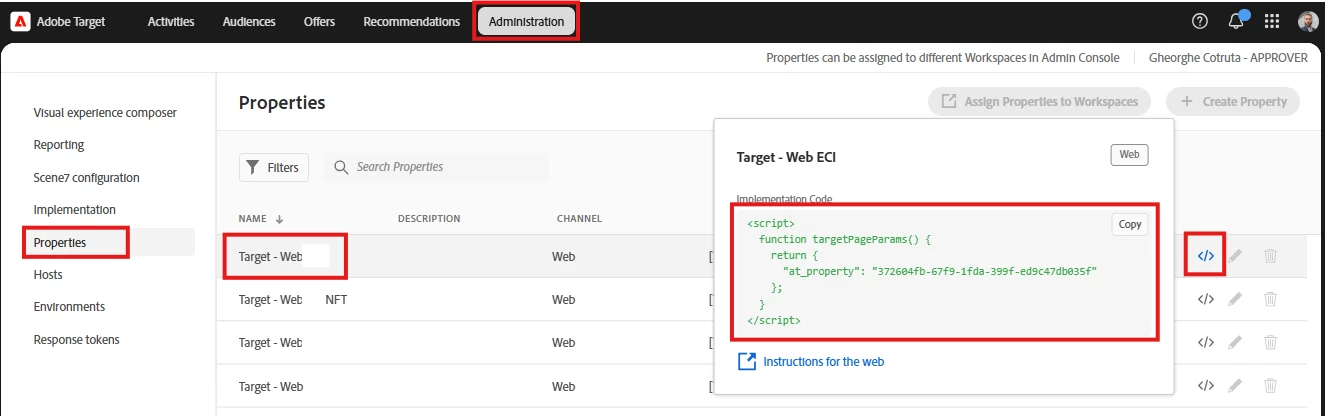Click the Web channel badge in the popup
The height and width of the screenshot is (416, 1325).
click(x=1129, y=155)
